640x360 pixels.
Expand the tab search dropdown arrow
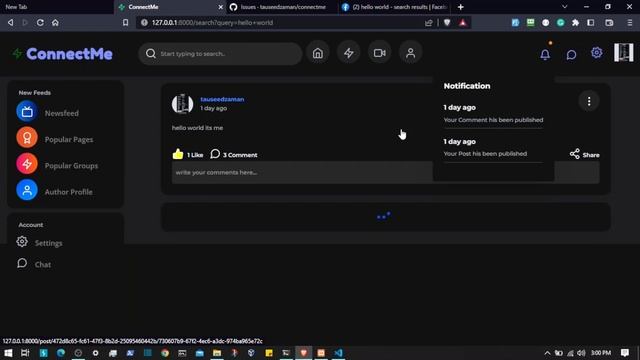[564, 7]
